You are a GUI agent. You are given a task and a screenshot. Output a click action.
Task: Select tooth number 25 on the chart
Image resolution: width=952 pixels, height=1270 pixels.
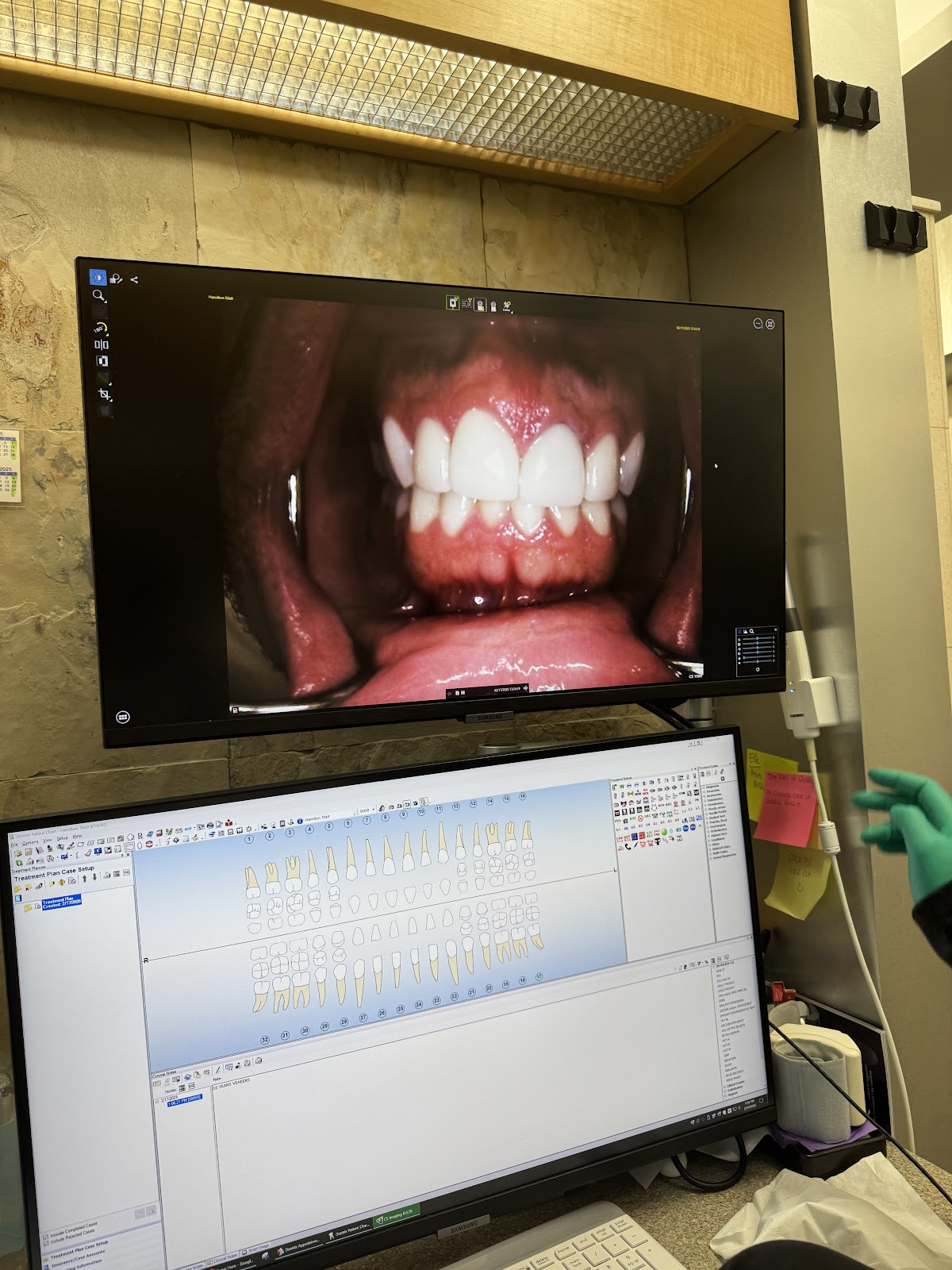tap(401, 1009)
